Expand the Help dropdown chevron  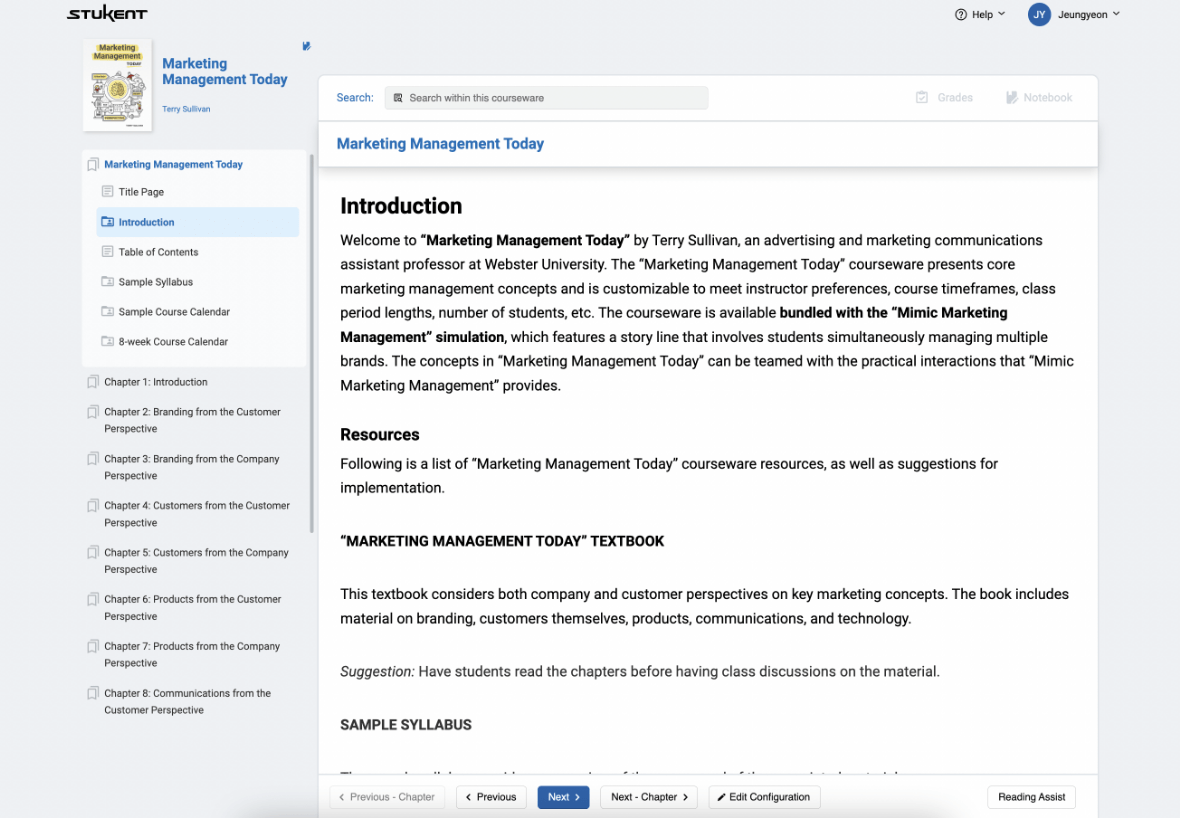point(1002,14)
